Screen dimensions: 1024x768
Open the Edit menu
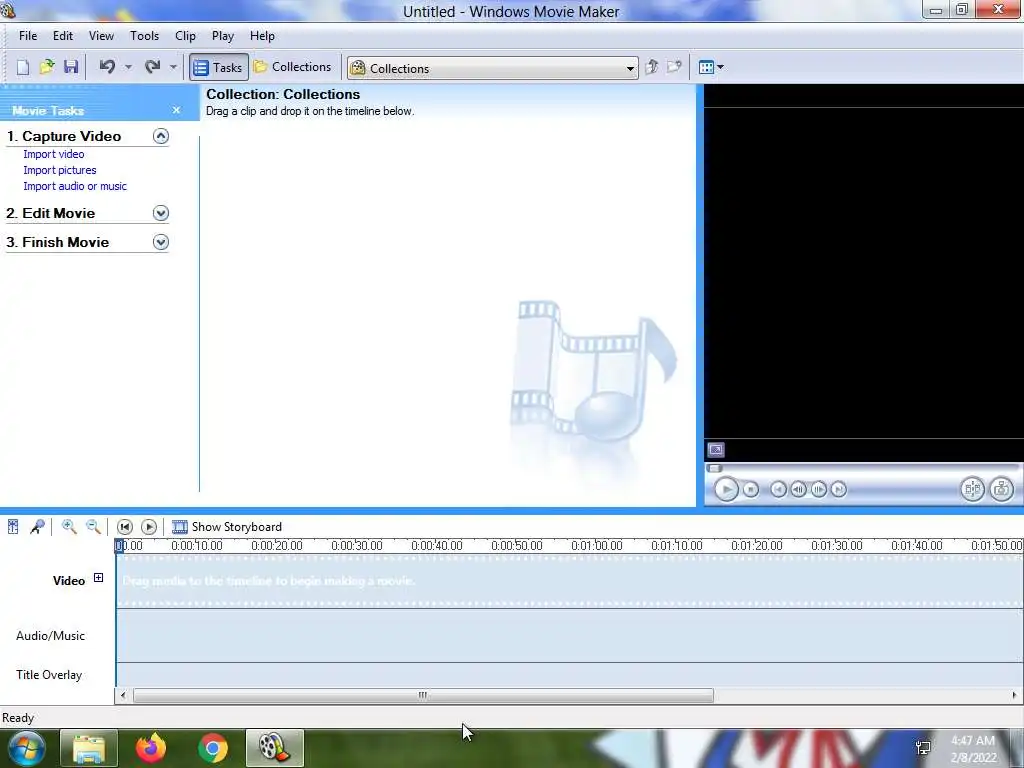(x=63, y=36)
